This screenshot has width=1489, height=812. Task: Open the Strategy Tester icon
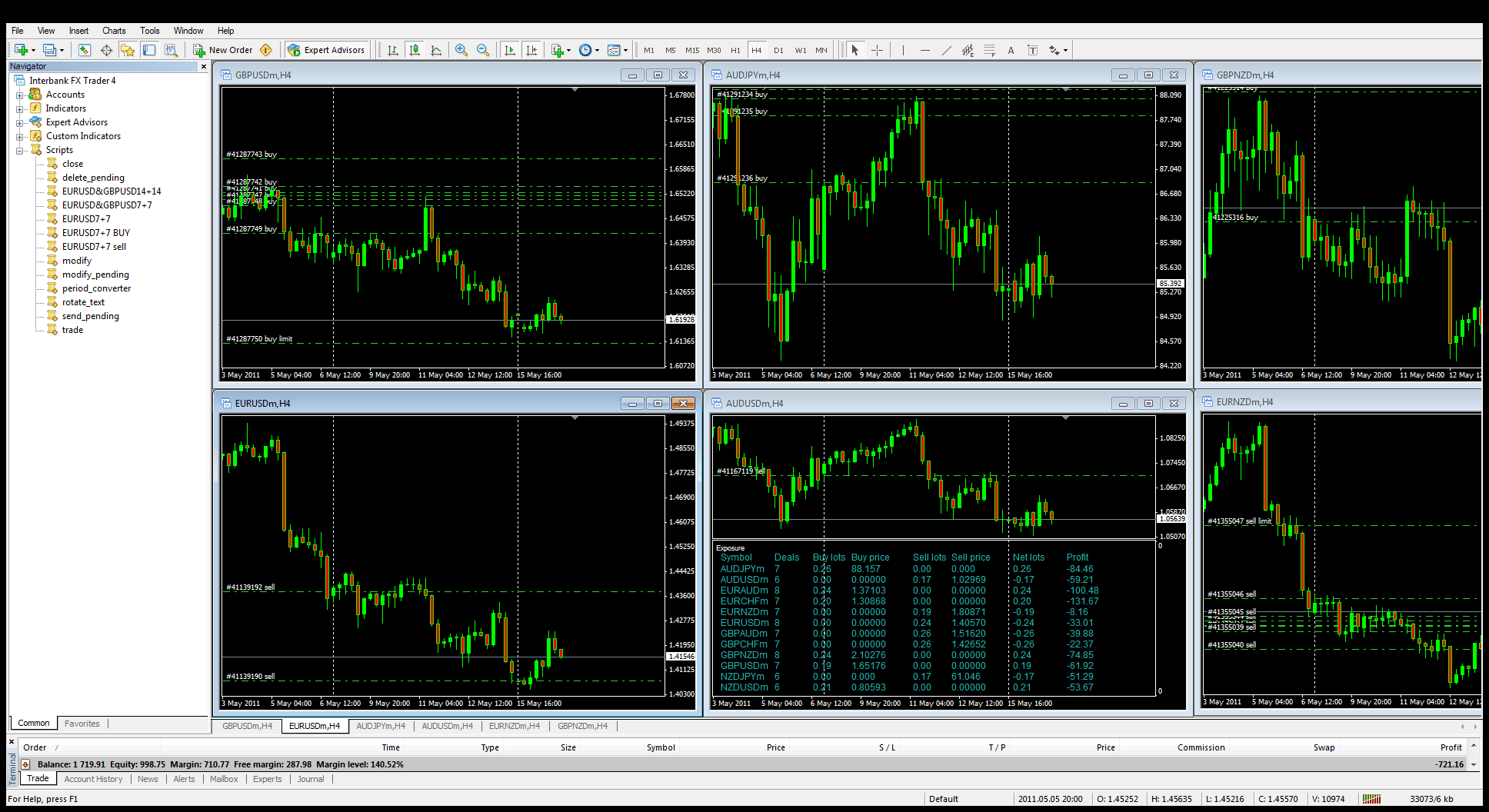[x=171, y=50]
